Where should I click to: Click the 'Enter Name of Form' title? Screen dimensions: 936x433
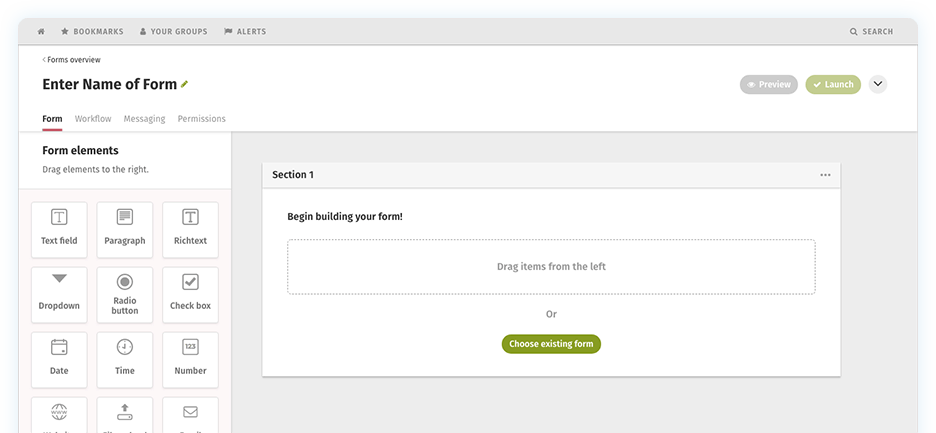coord(110,84)
